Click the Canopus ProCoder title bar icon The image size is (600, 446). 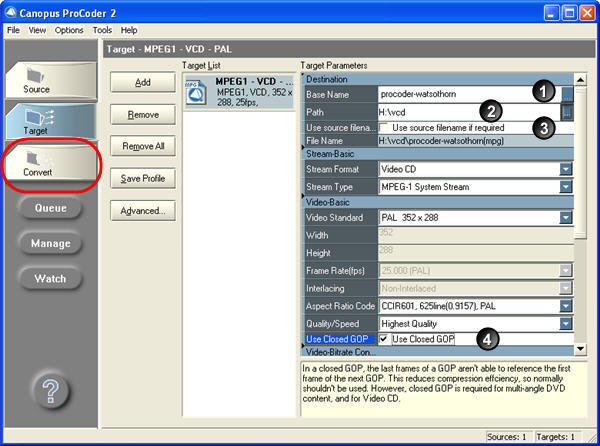coord(10,13)
